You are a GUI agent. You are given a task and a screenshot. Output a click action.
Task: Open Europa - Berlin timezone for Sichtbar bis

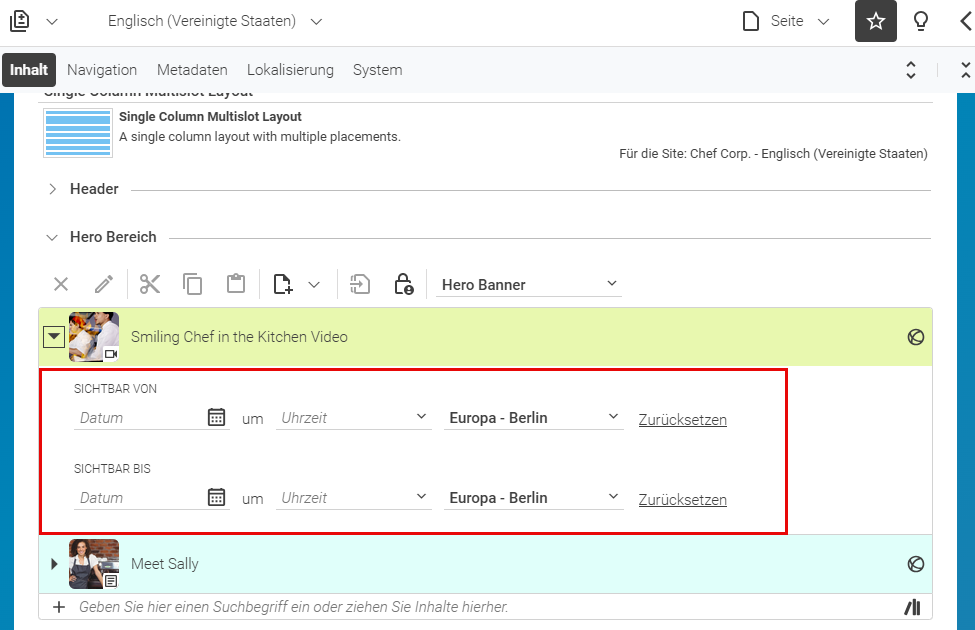(x=534, y=498)
